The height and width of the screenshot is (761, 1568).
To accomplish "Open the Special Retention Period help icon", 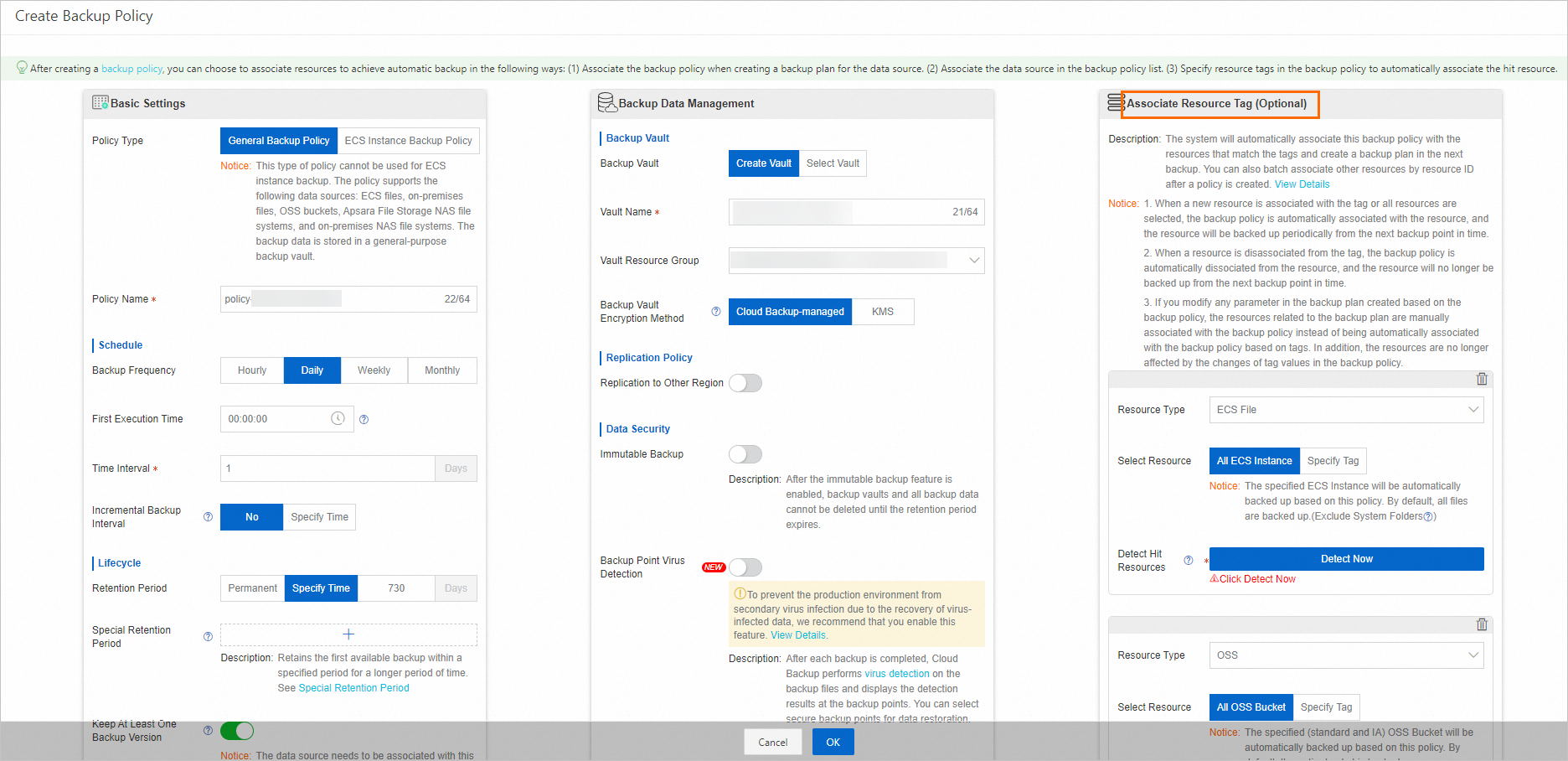I will [x=208, y=637].
